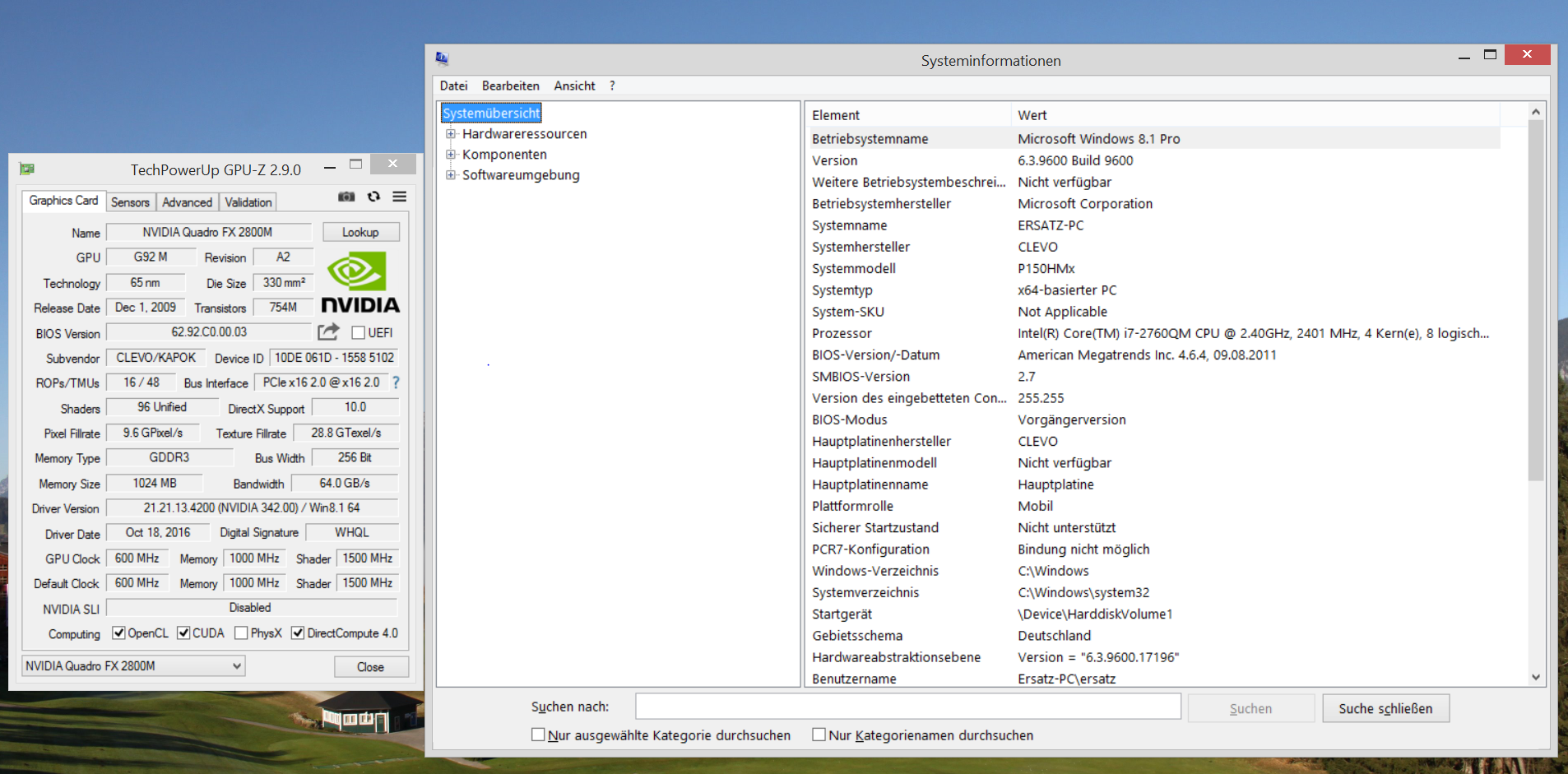Screen dimensions: 1568x774
Task: Open the Ansicht menu
Action: click(574, 86)
